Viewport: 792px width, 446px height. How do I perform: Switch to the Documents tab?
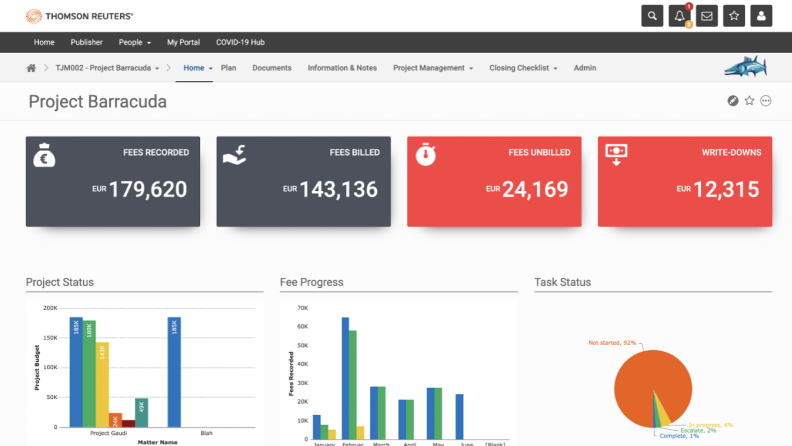click(272, 68)
